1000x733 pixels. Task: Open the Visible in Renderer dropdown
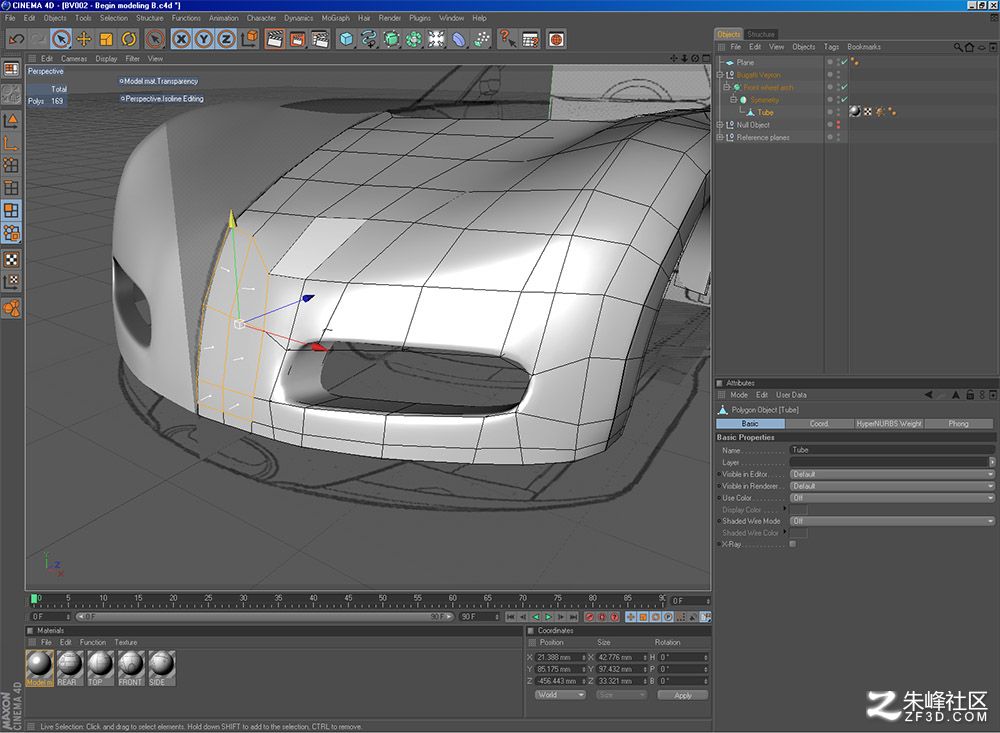point(892,486)
